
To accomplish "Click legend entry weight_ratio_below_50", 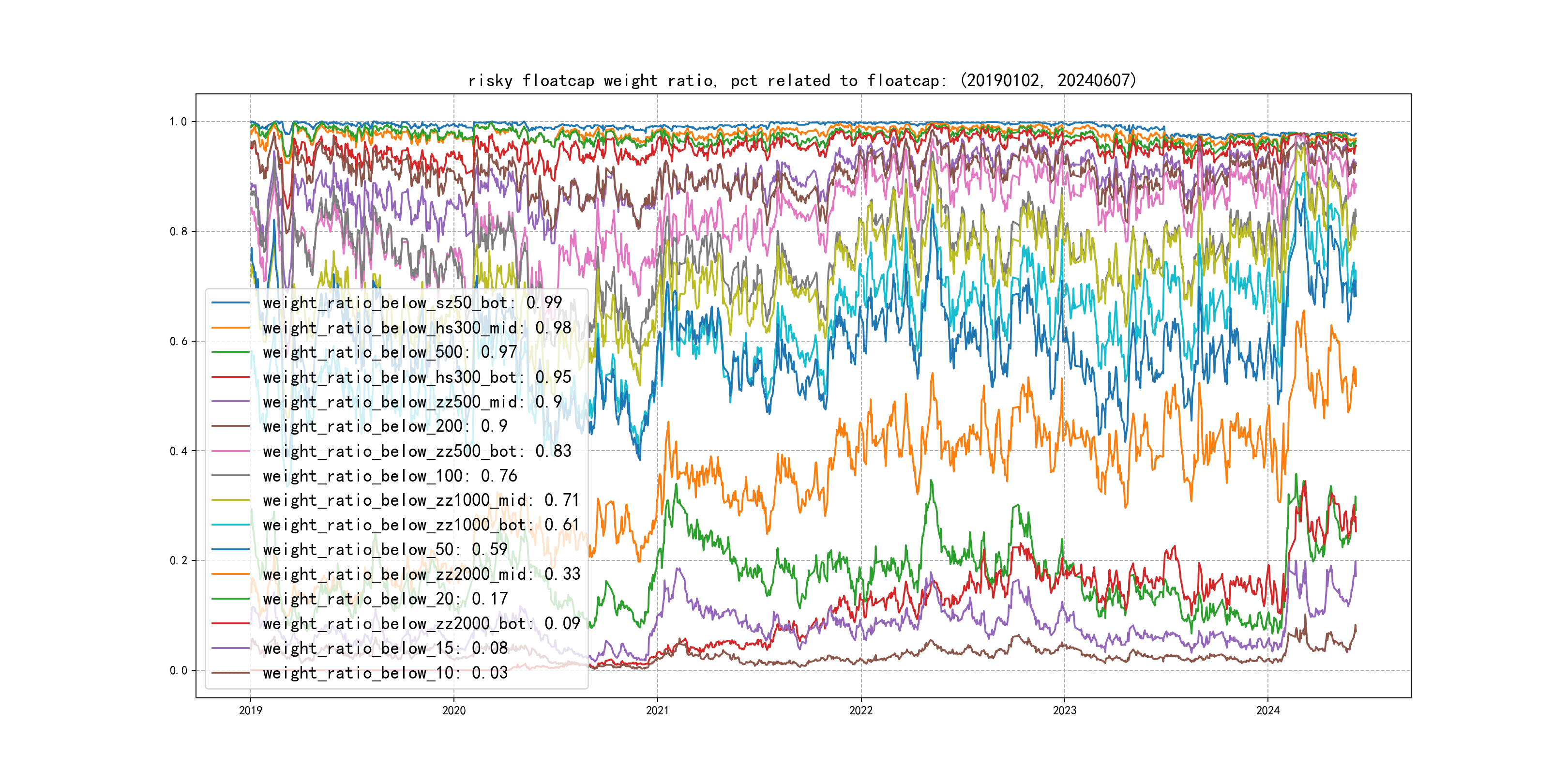I will (x=385, y=550).
